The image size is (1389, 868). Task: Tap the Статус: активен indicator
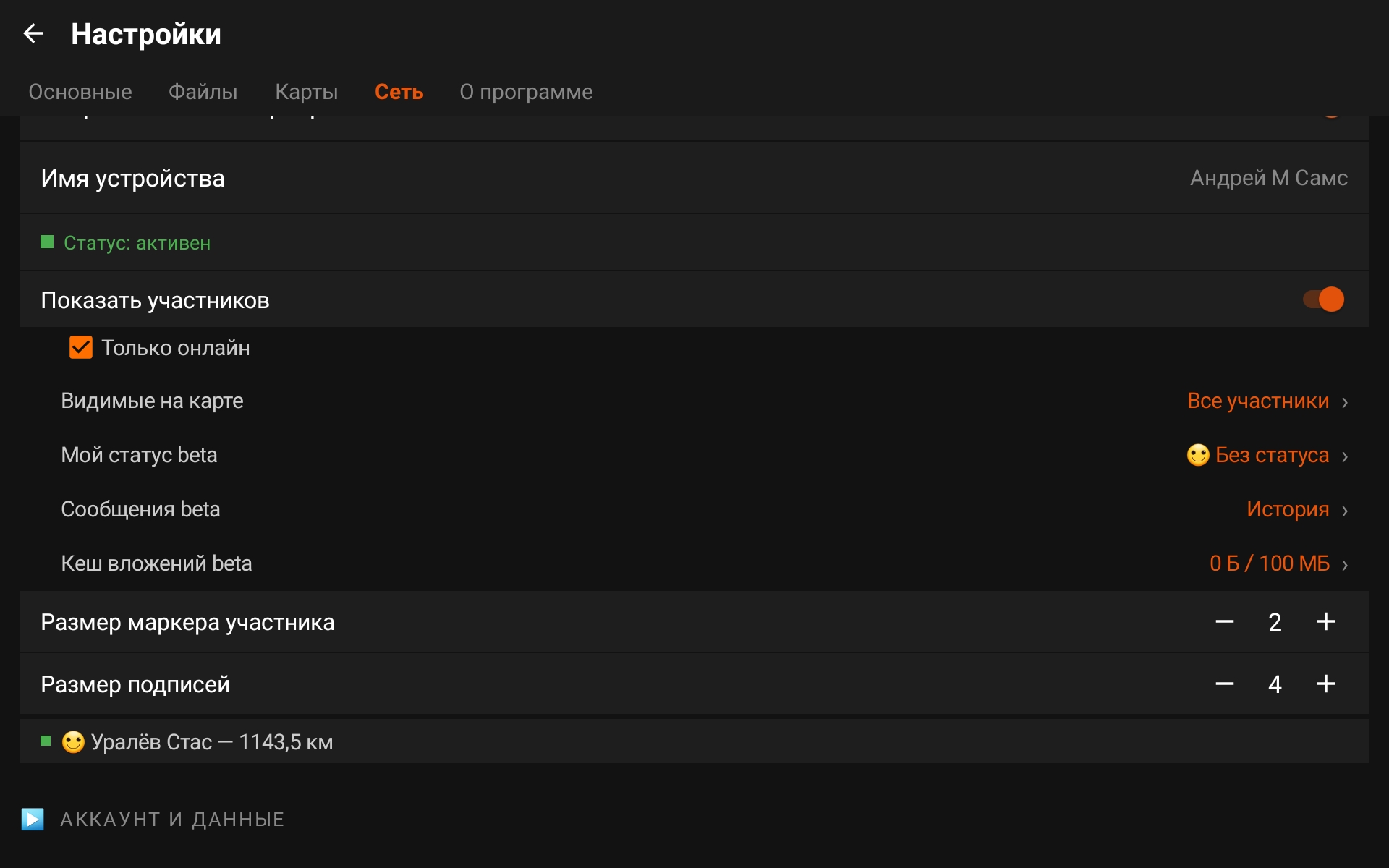click(x=137, y=243)
